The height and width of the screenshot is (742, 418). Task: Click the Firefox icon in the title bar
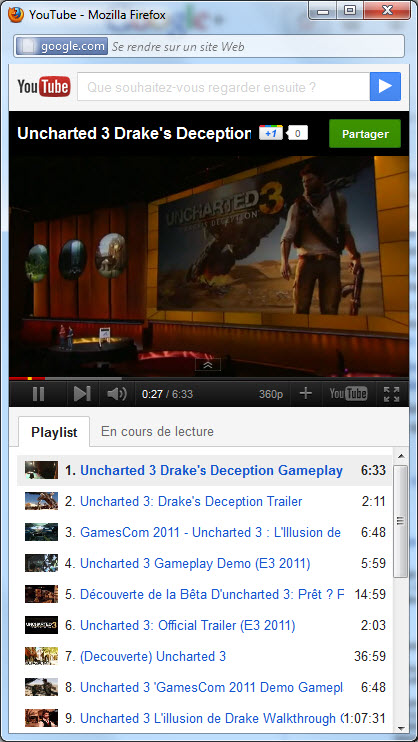coord(16,15)
